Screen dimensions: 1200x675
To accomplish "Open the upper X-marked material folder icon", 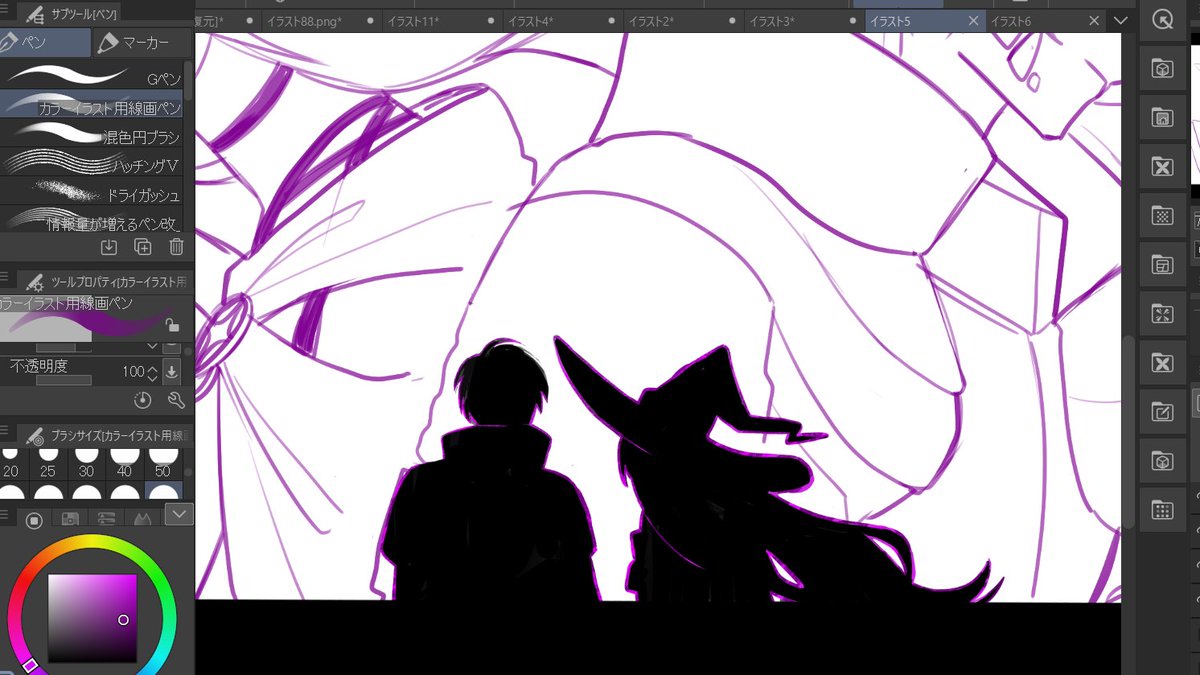I will click(x=1162, y=167).
